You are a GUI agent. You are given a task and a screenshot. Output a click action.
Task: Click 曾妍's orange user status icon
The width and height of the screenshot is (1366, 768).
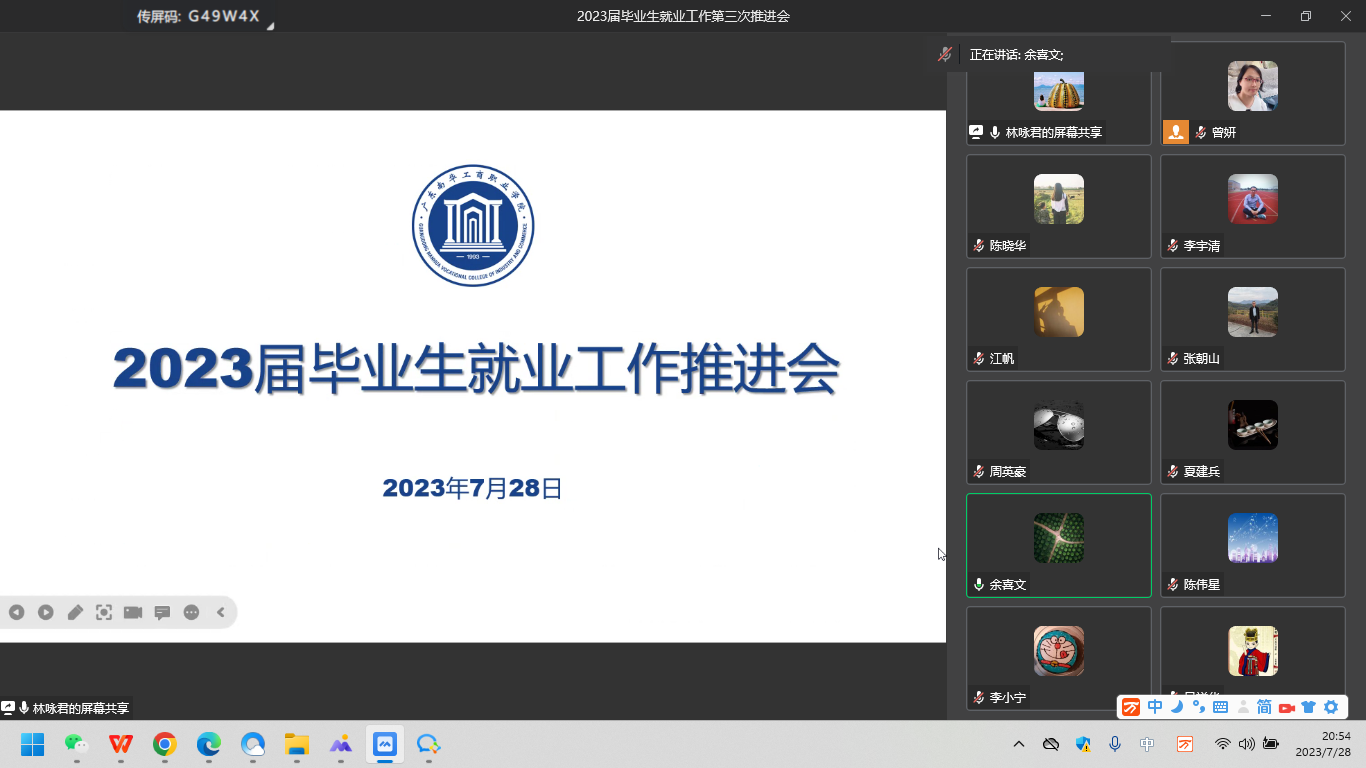[x=1176, y=132]
